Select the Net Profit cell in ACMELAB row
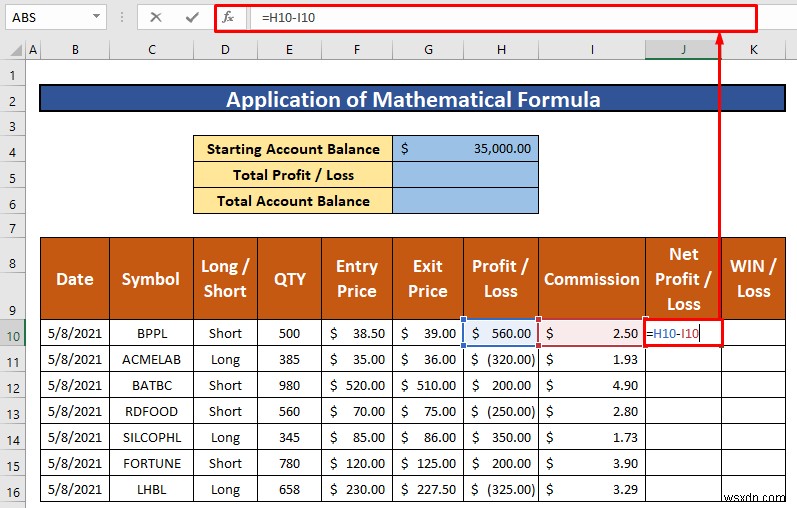Image resolution: width=797 pixels, height=508 pixels. [x=683, y=360]
